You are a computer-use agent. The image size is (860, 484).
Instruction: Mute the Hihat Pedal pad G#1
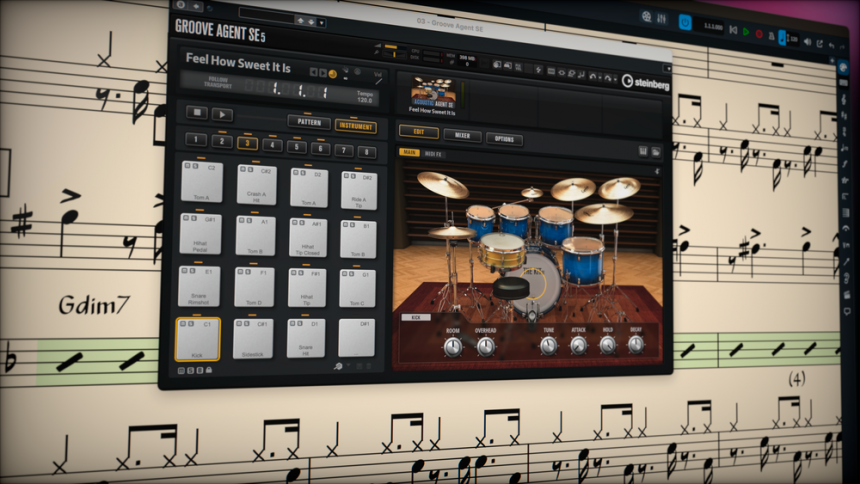(186, 218)
